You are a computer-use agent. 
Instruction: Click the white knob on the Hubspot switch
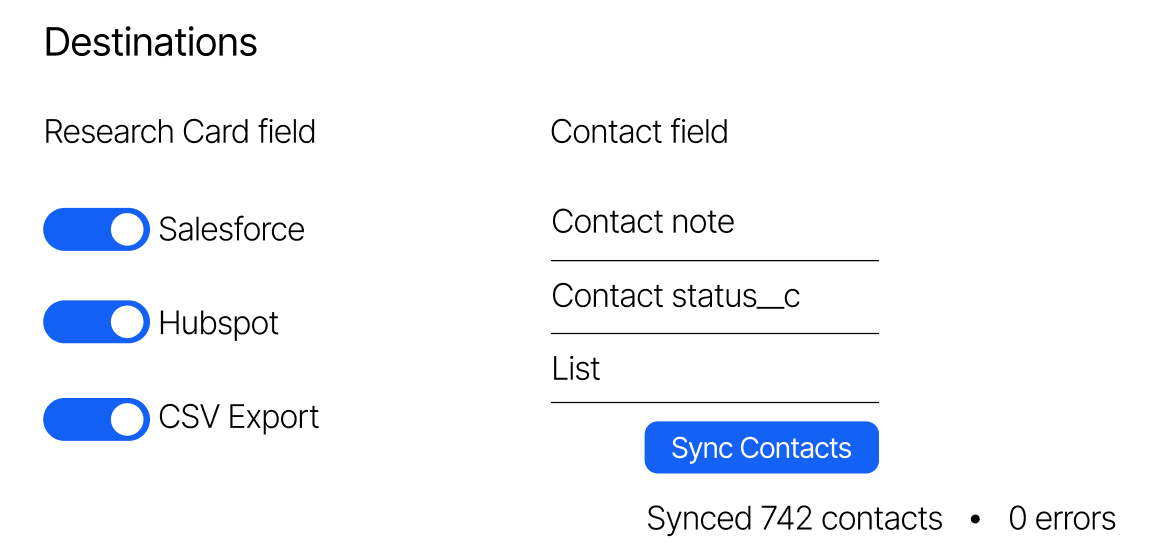[x=127, y=322]
